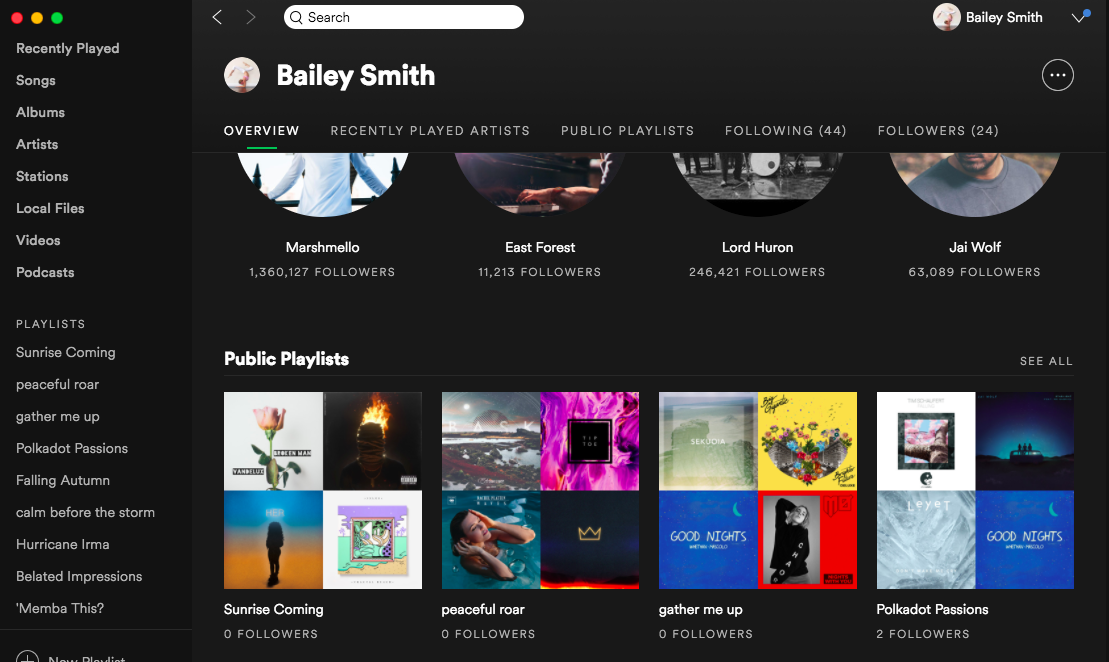Click peaceful roar title under its cover
1109x662 pixels.
click(483, 610)
